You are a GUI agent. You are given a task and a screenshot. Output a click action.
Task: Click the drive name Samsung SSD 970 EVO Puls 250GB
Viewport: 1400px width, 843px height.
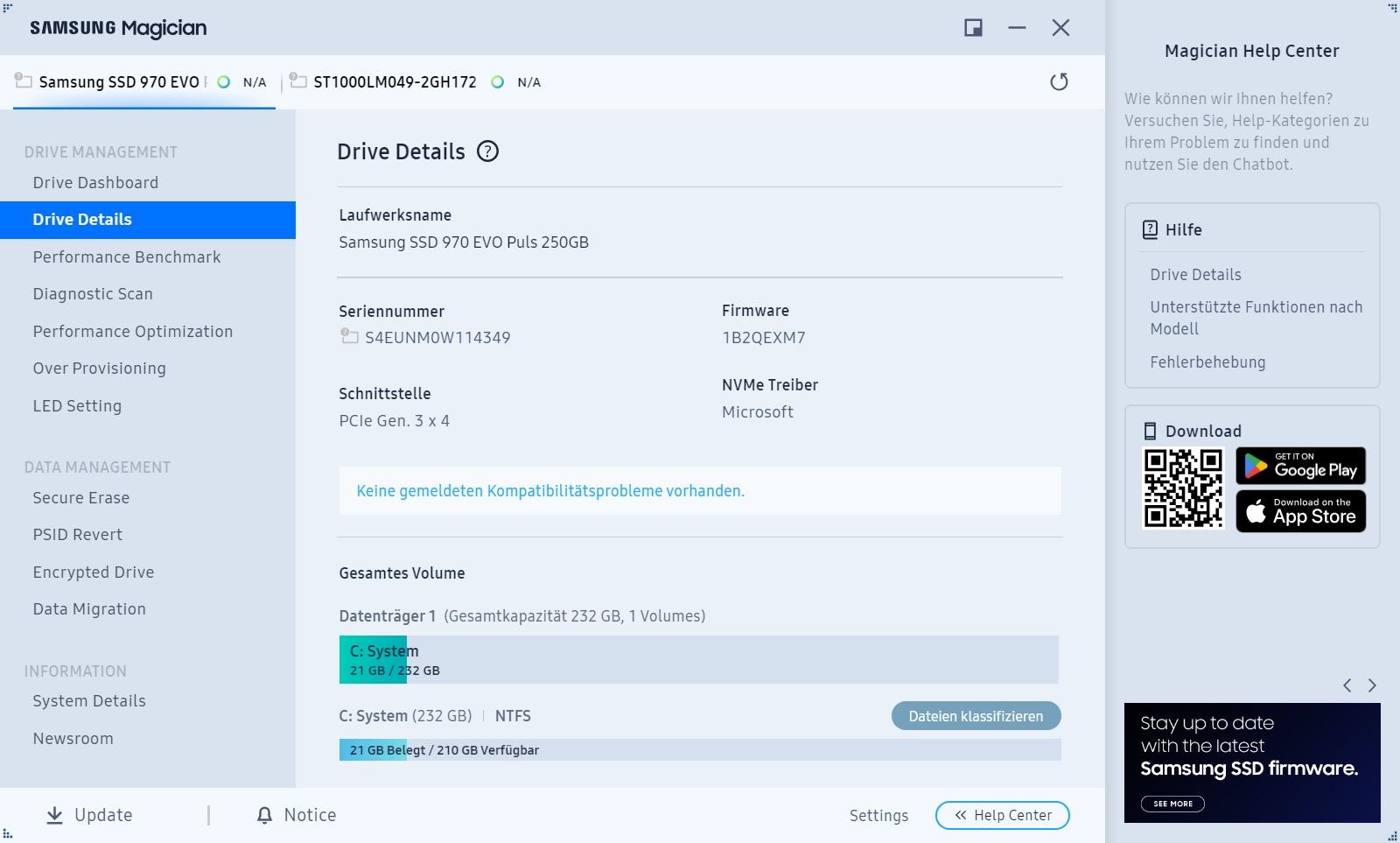(x=464, y=242)
